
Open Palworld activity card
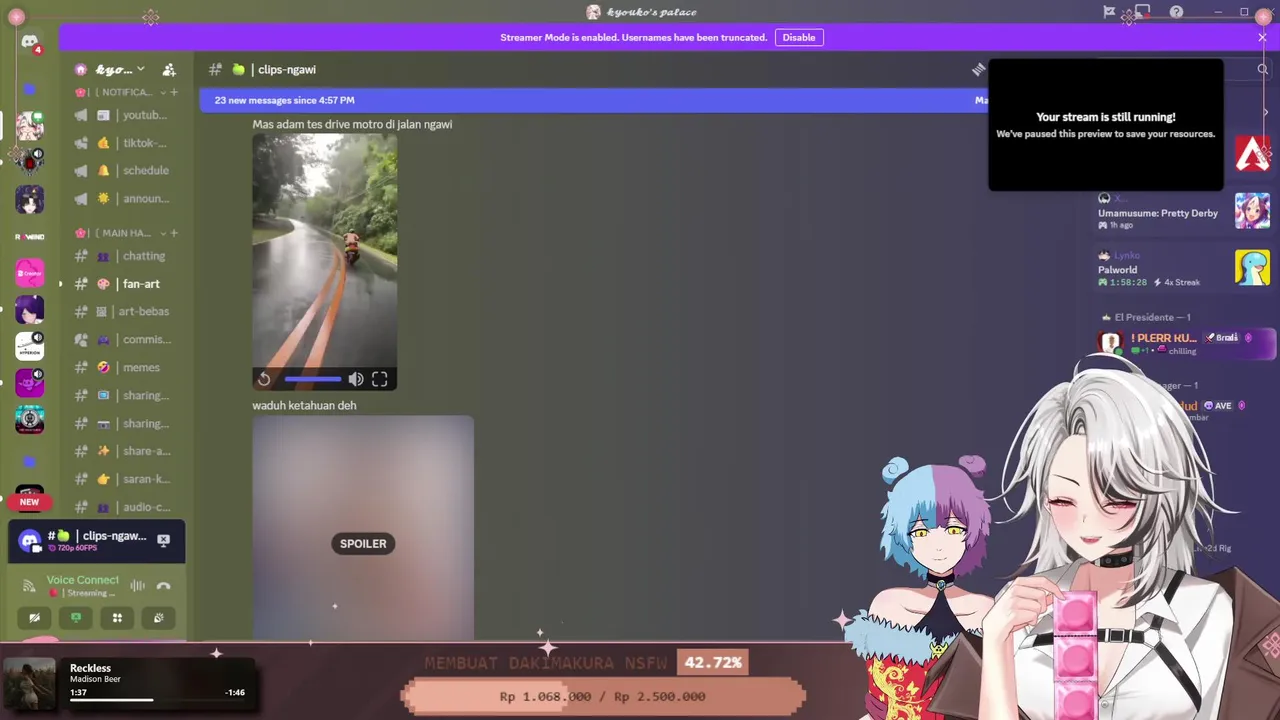click(1183, 268)
